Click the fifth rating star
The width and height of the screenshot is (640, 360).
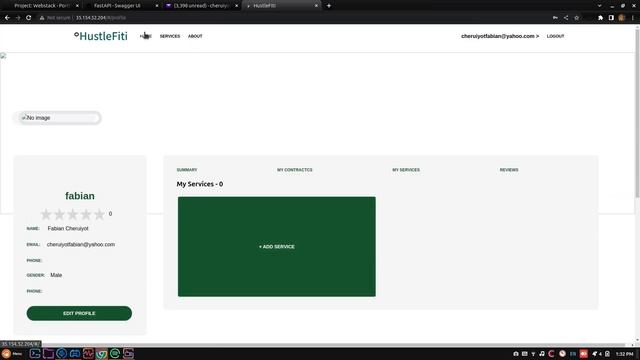[99, 214]
